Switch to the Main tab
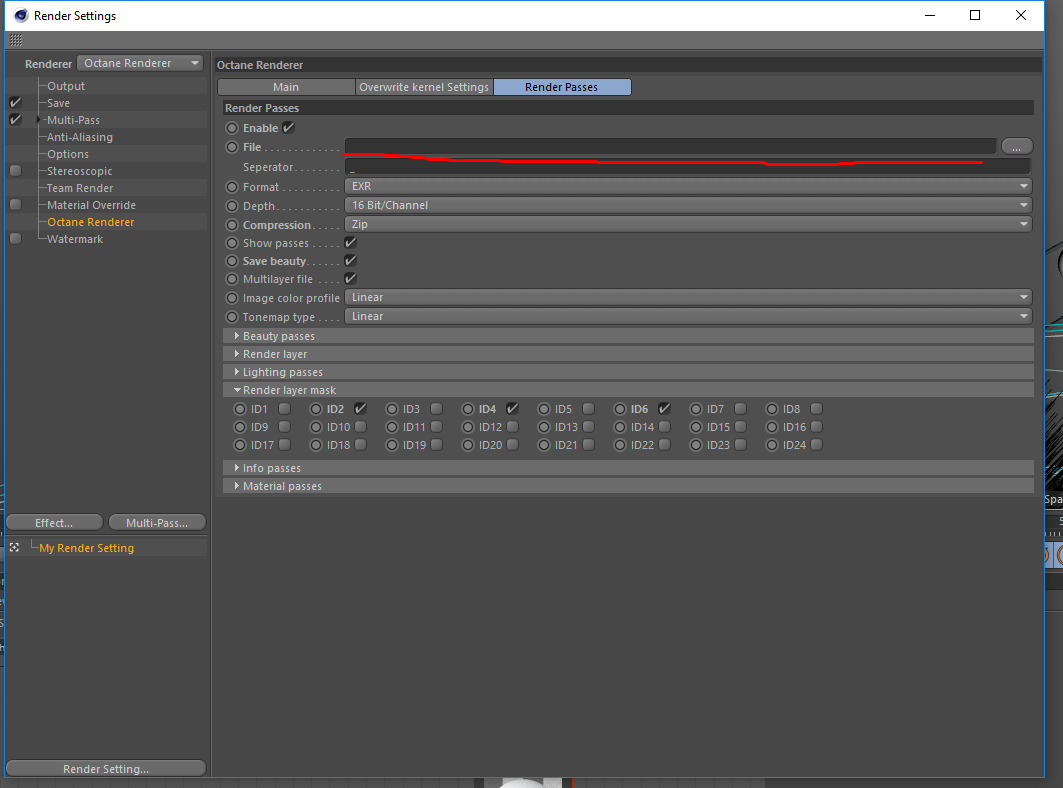 point(286,87)
